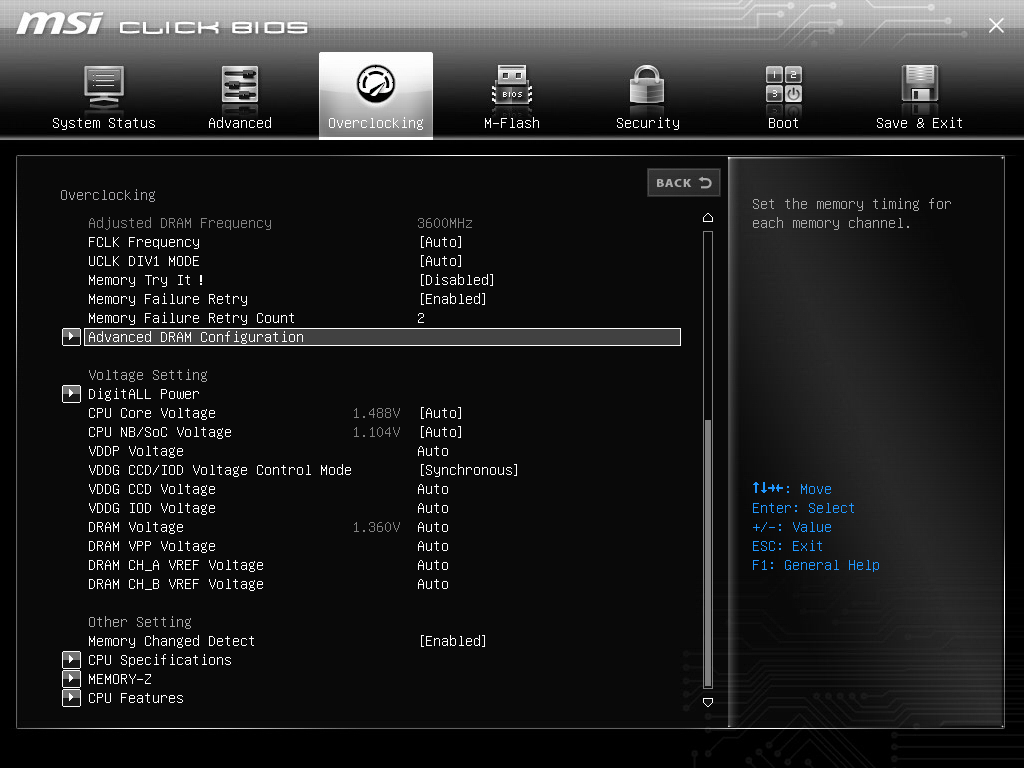This screenshot has width=1024, height=768.
Task: Edit VDDG IOD Voltage Auto field
Action: [433, 508]
